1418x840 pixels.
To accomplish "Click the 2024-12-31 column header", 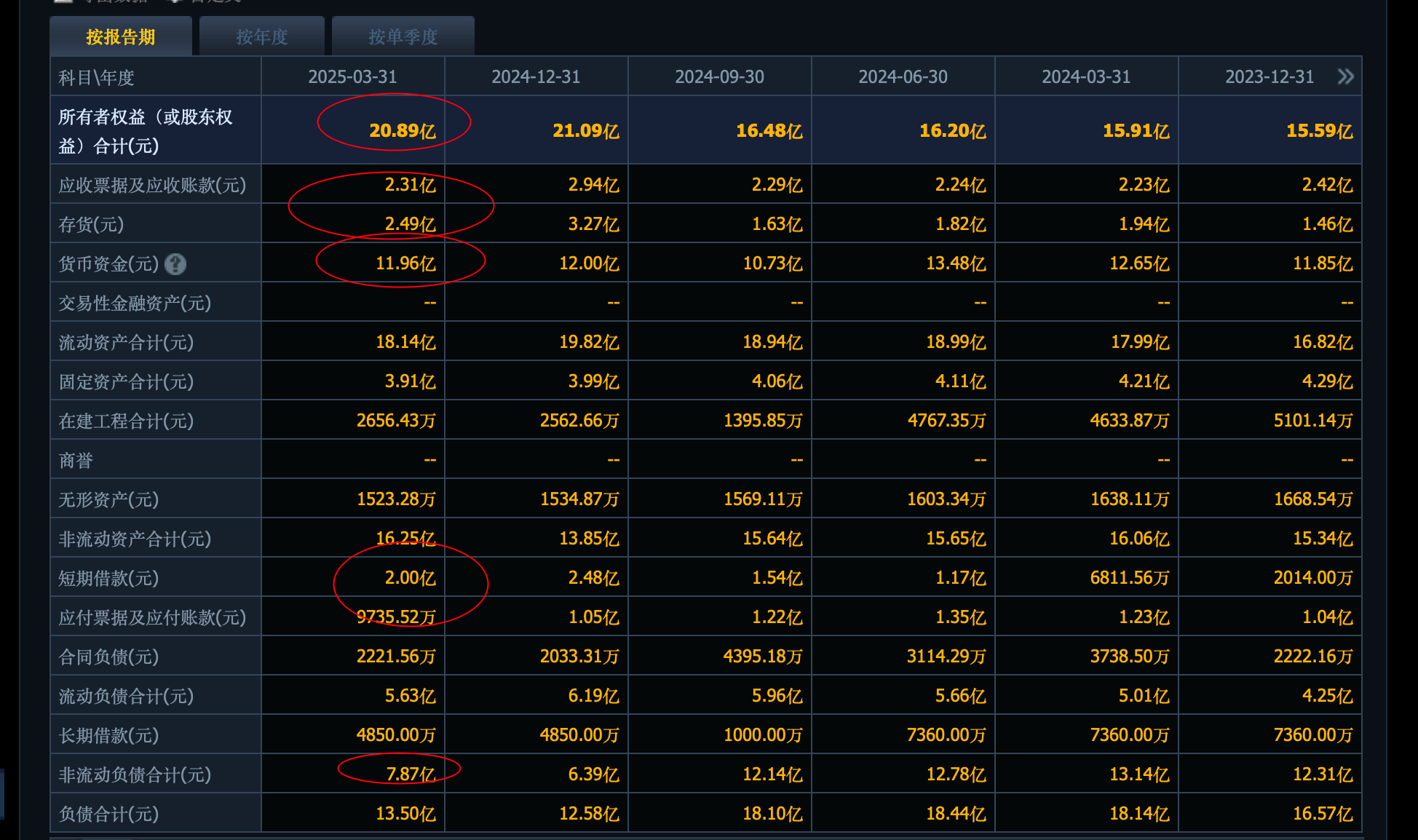I will [x=536, y=76].
